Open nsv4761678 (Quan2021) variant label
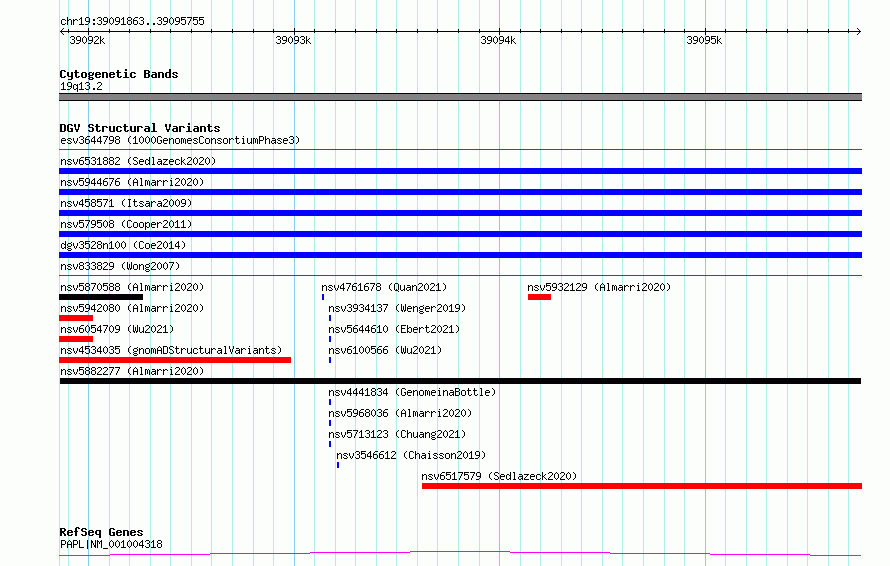This screenshot has height=566, width=890. 384,287
